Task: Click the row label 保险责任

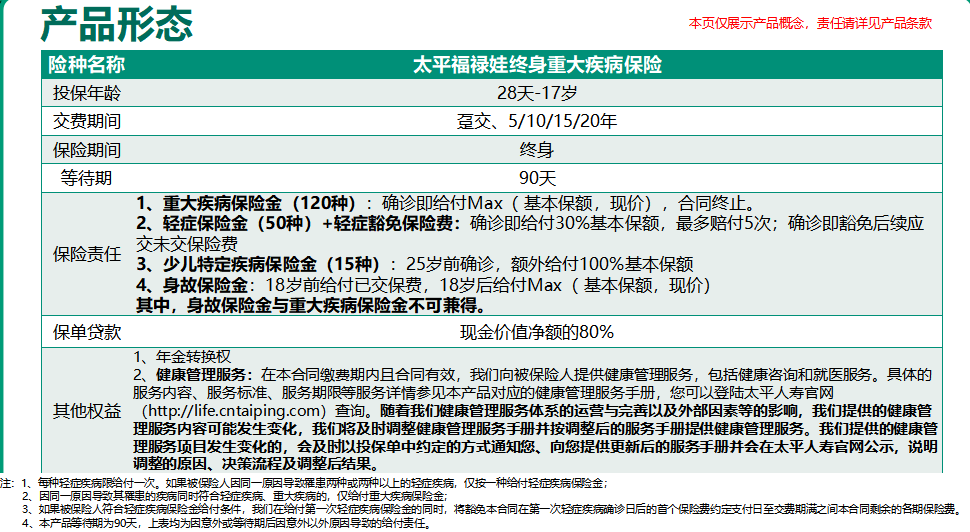Action: [87, 254]
